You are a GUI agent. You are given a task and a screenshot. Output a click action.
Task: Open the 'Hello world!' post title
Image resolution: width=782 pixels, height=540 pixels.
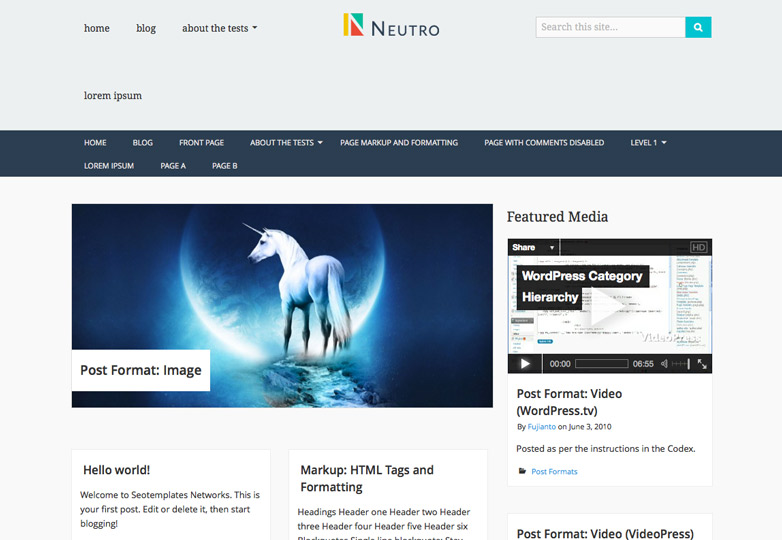(117, 470)
